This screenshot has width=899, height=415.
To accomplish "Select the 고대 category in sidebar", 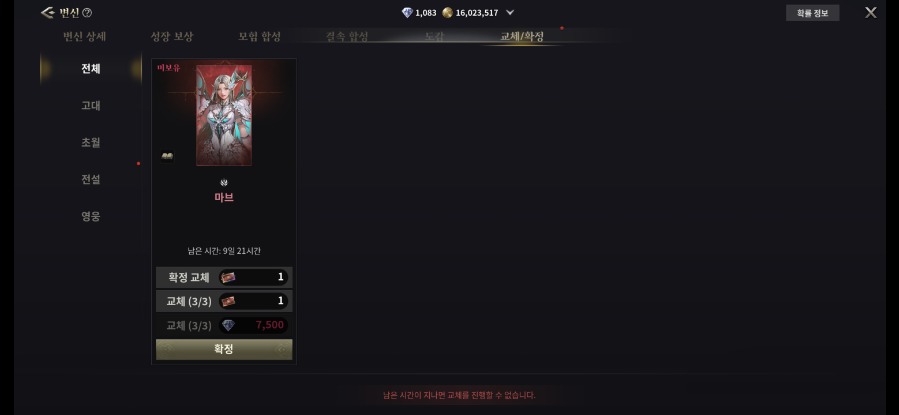I will (x=91, y=105).
